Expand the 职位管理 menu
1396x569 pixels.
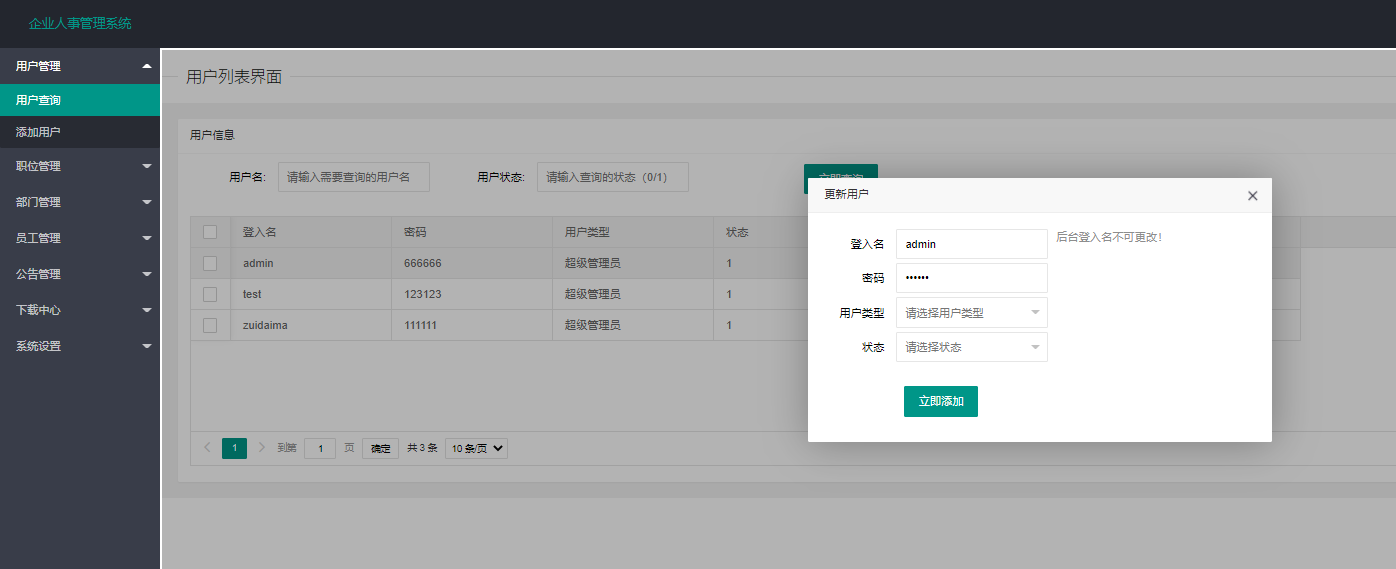[80, 166]
